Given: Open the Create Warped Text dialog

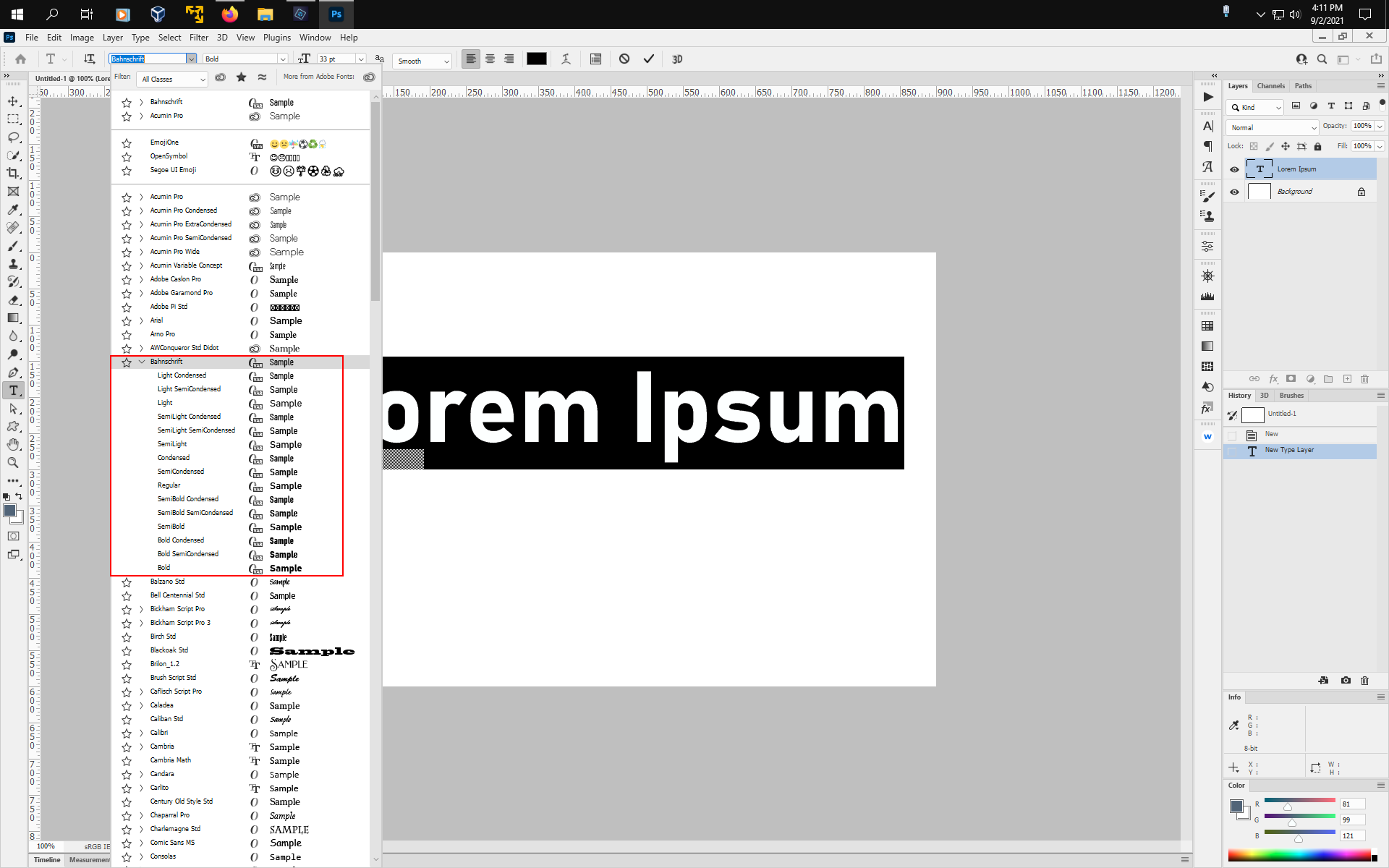Looking at the screenshot, I should (566, 59).
